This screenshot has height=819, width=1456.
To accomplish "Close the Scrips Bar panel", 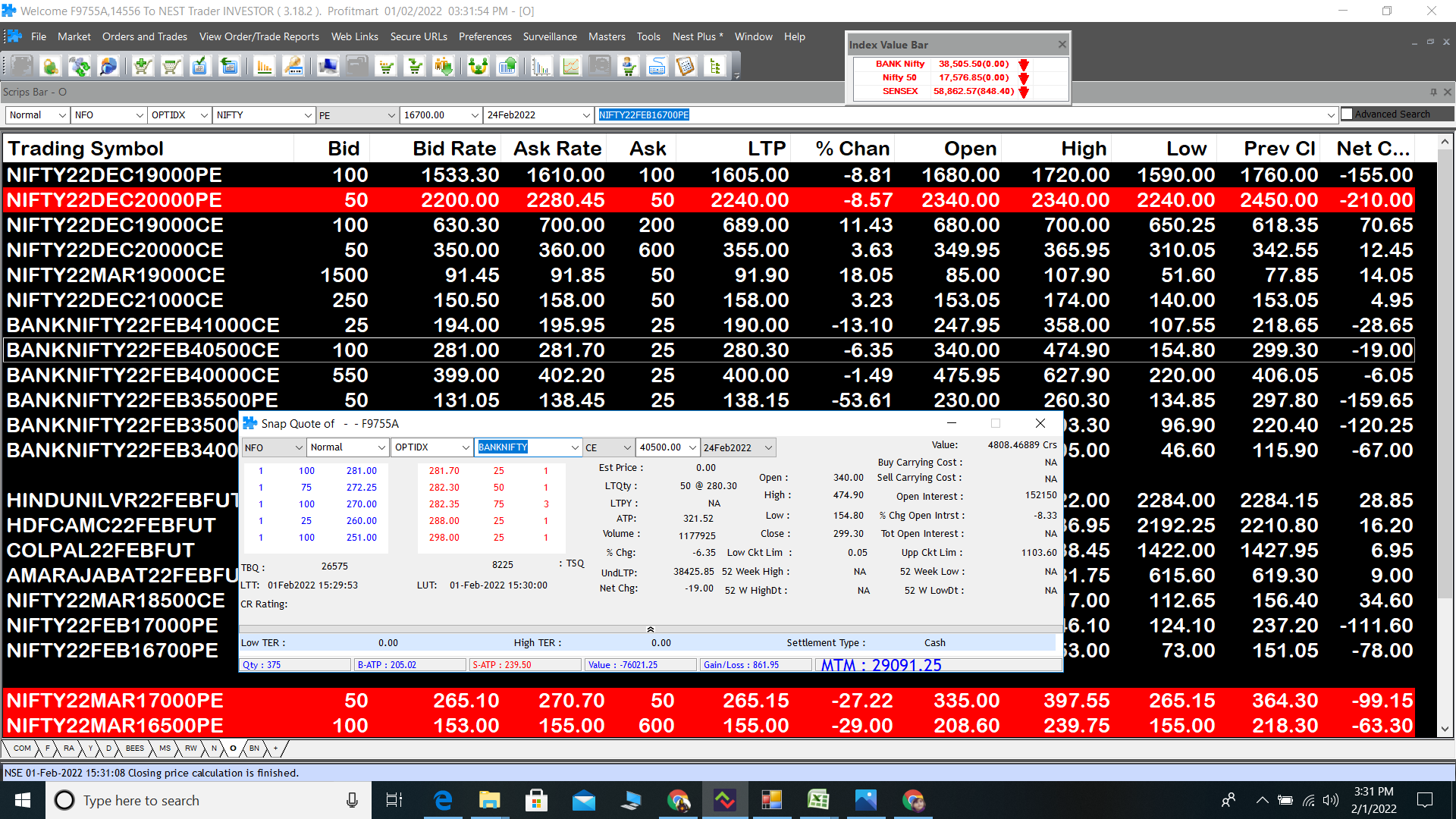I will pyautogui.click(x=1447, y=92).
